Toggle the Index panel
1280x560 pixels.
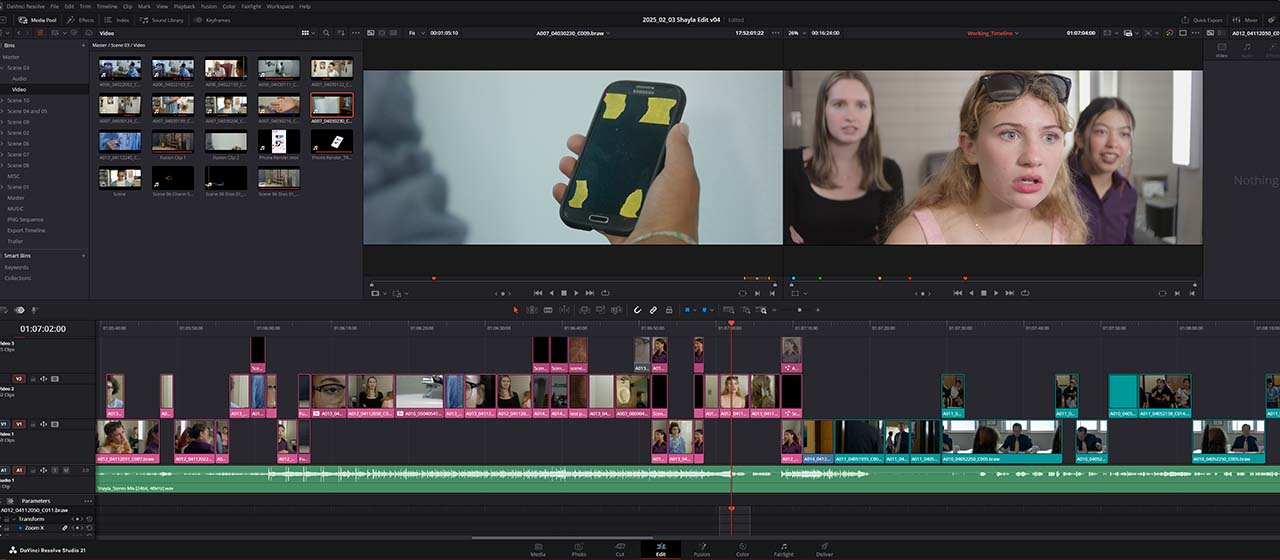(118, 19)
